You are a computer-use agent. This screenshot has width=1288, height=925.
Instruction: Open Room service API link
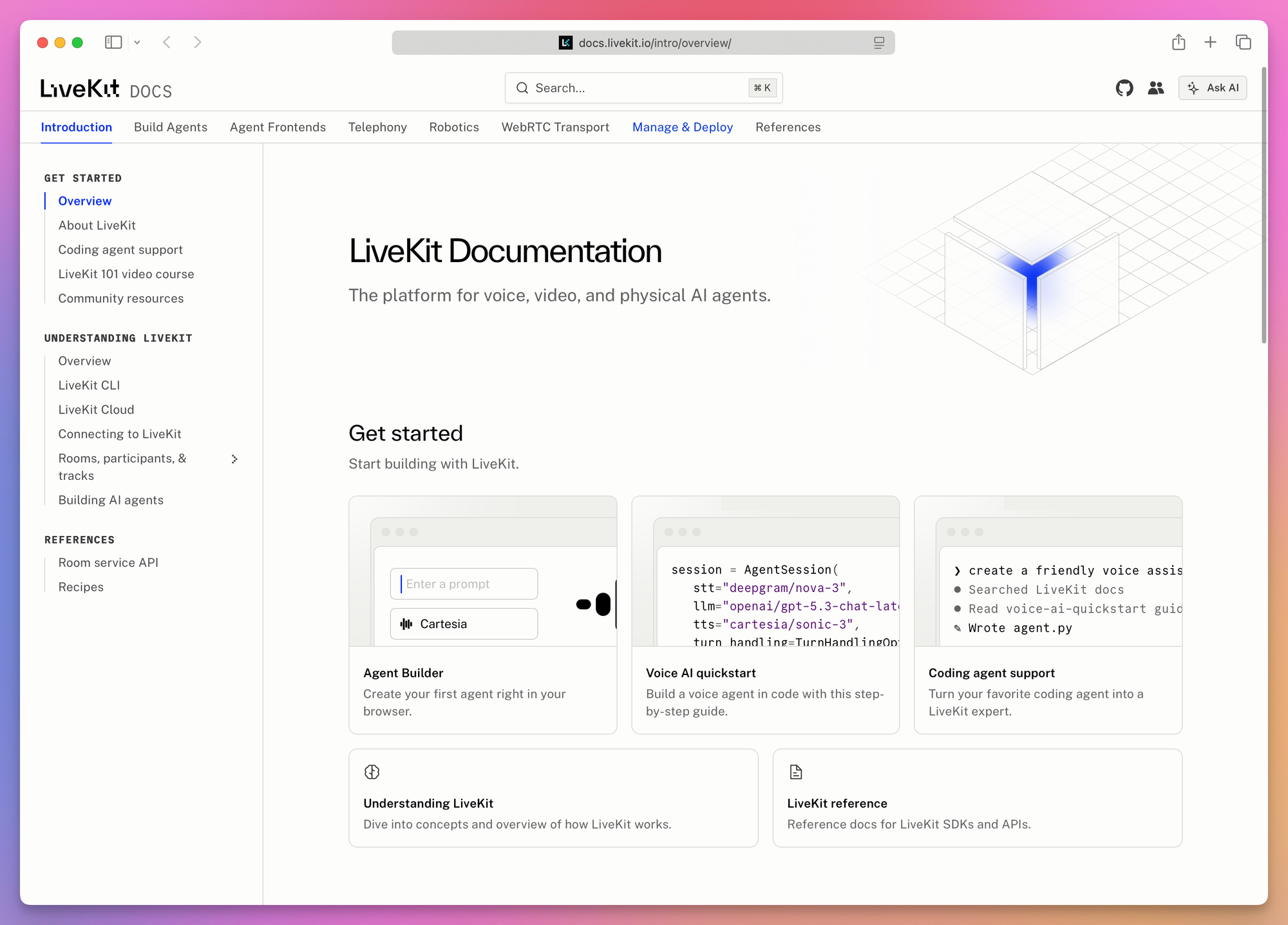pos(108,563)
